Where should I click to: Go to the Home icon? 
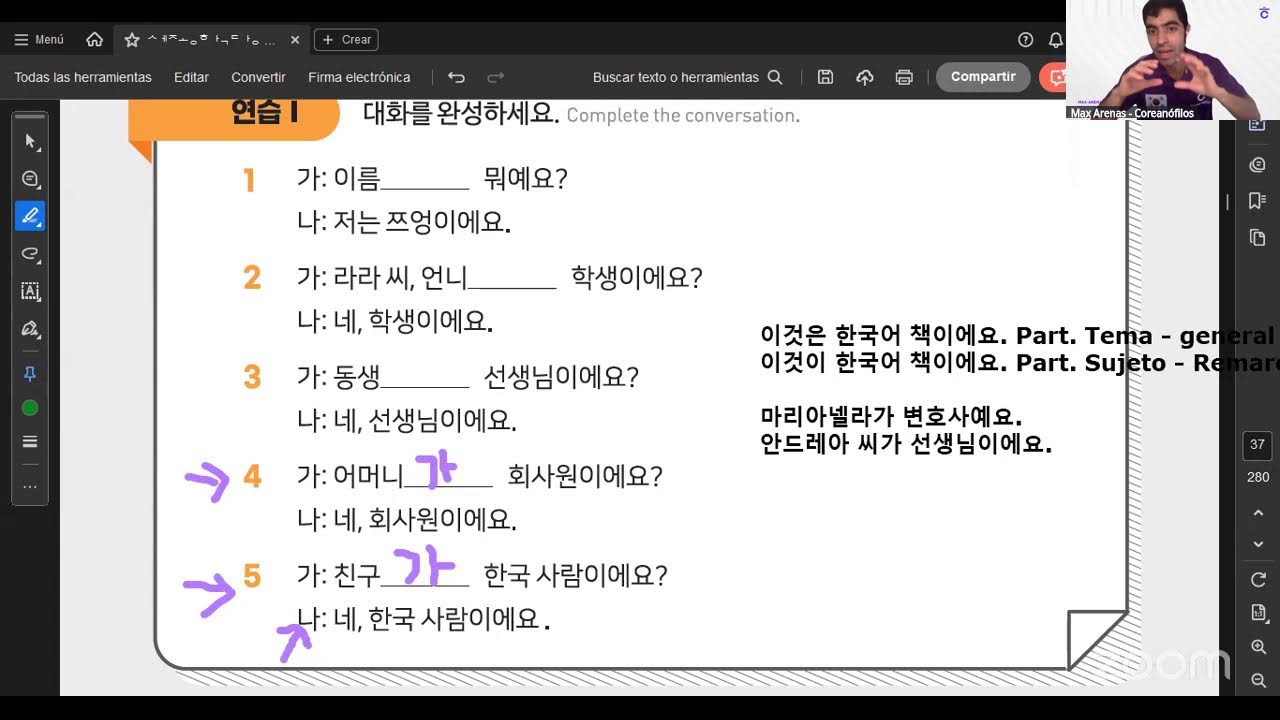95,40
